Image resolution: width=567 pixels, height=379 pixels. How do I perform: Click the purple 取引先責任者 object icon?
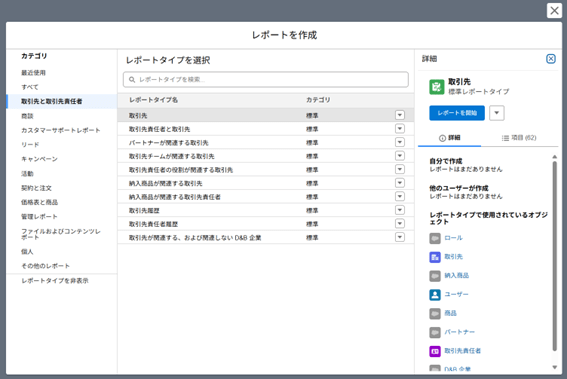point(435,351)
